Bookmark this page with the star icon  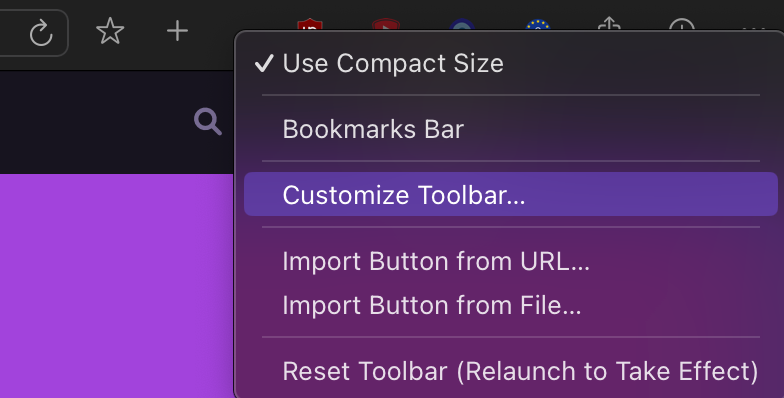pos(110,31)
